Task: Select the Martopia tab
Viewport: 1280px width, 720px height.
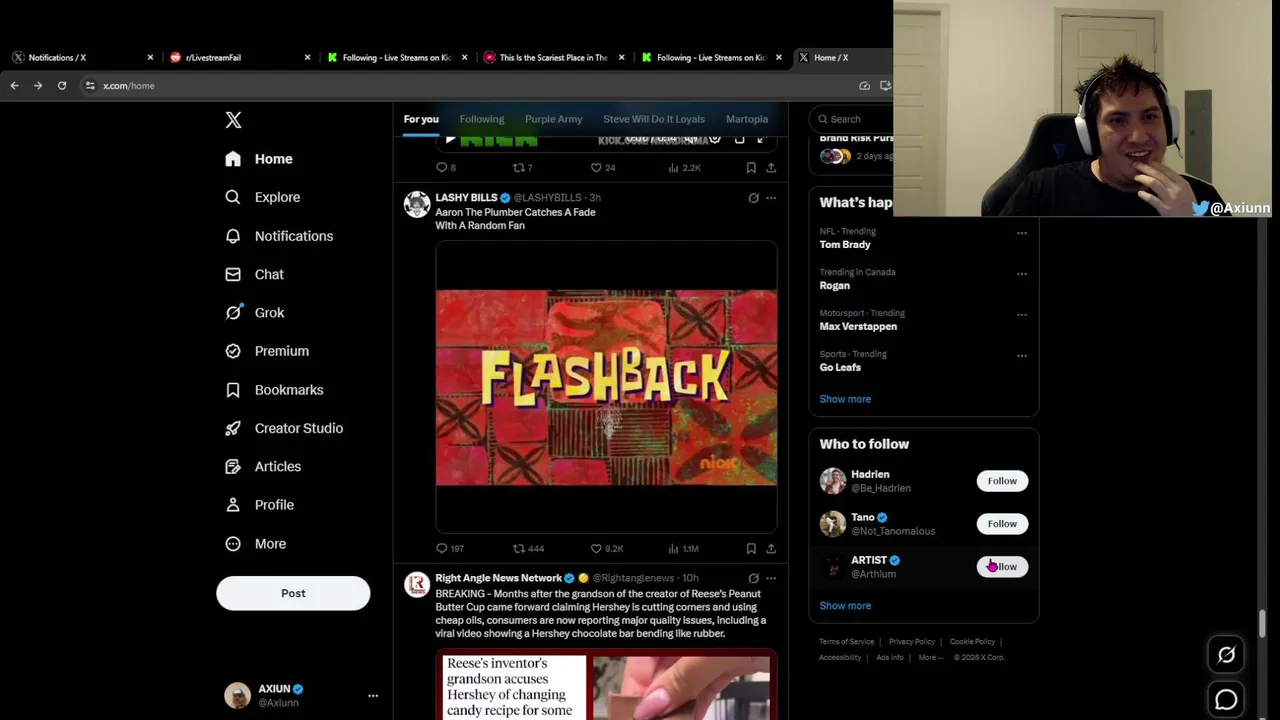Action: click(747, 119)
